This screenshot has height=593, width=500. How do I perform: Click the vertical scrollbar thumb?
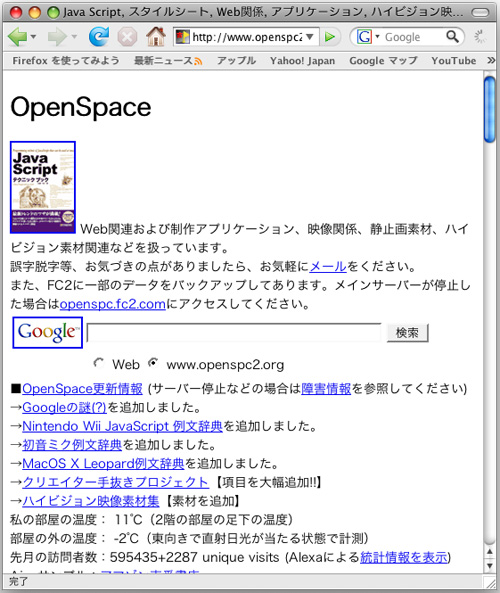490,110
